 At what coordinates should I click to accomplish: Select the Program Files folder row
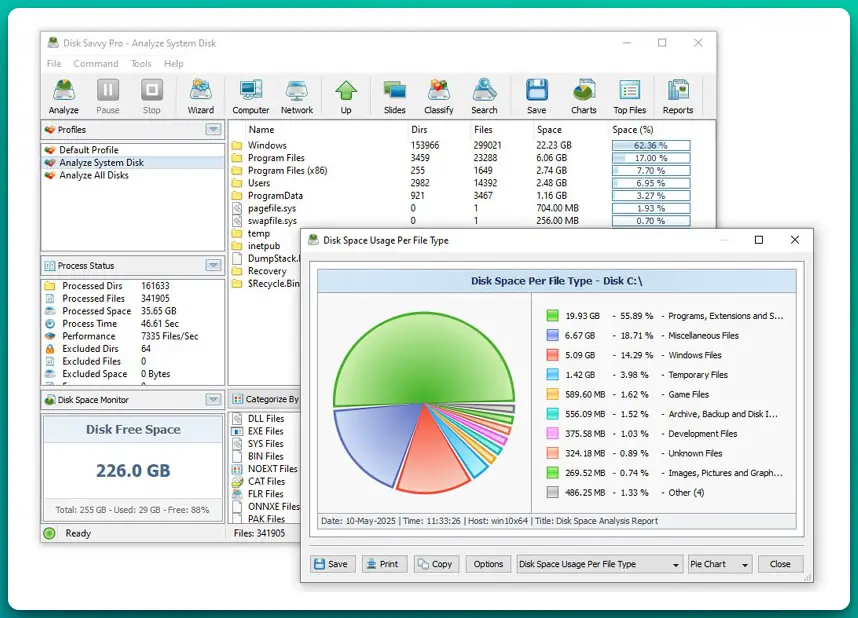276,158
